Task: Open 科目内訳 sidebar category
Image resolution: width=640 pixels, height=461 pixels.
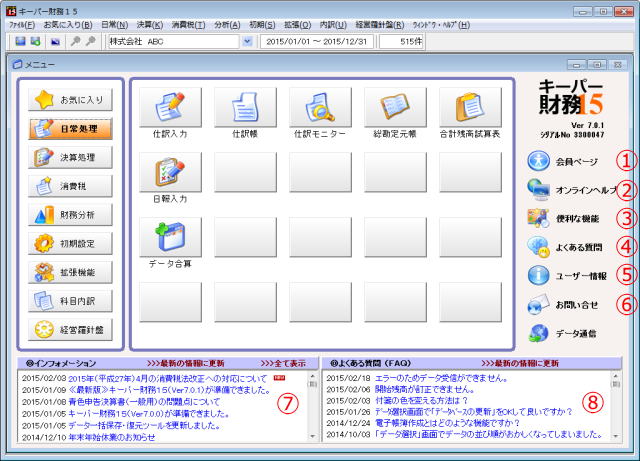Action: tap(70, 301)
